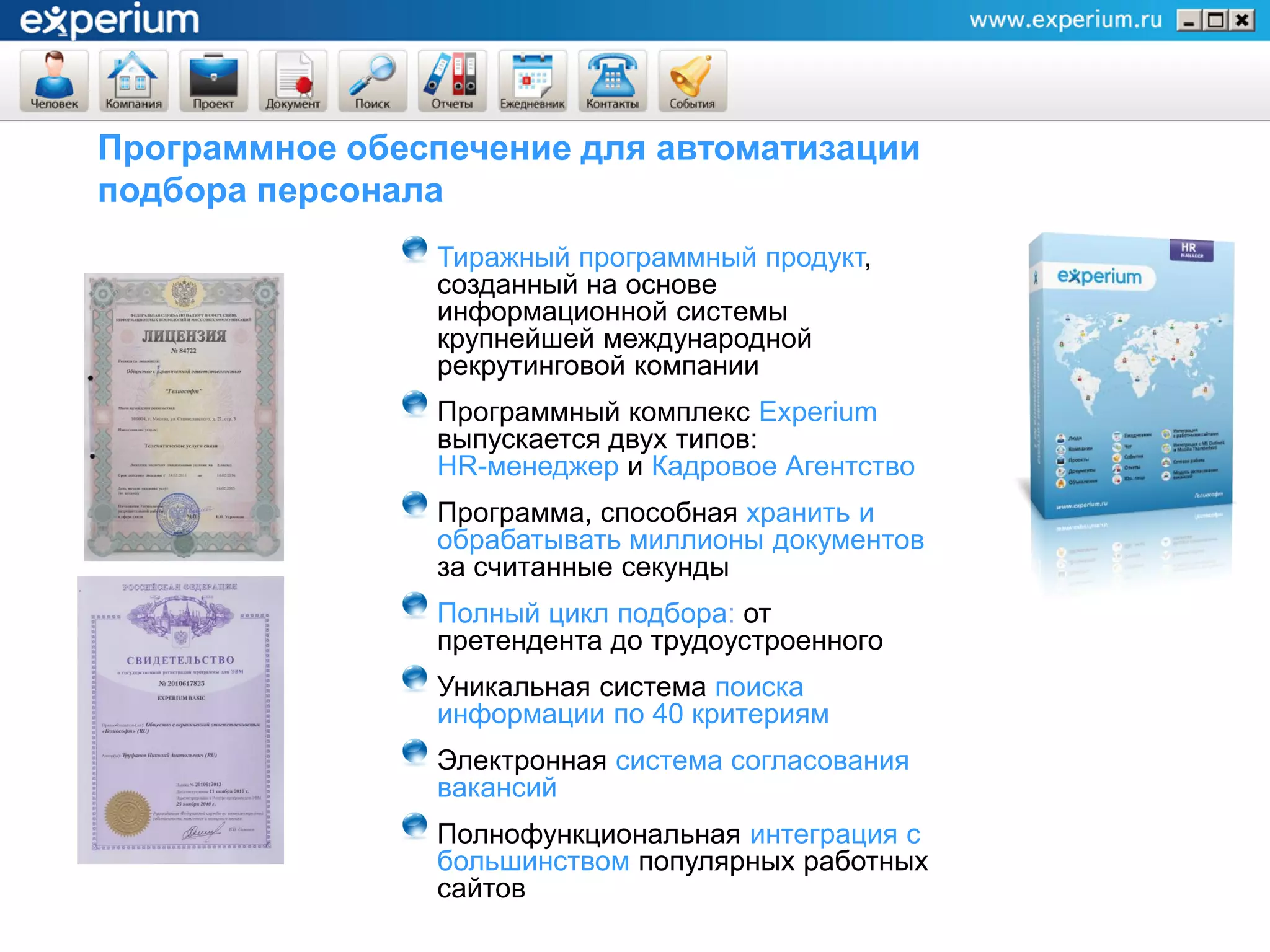Open the Свидетельство certificate thumbnail
The image size is (1270, 952).
(180, 720)
